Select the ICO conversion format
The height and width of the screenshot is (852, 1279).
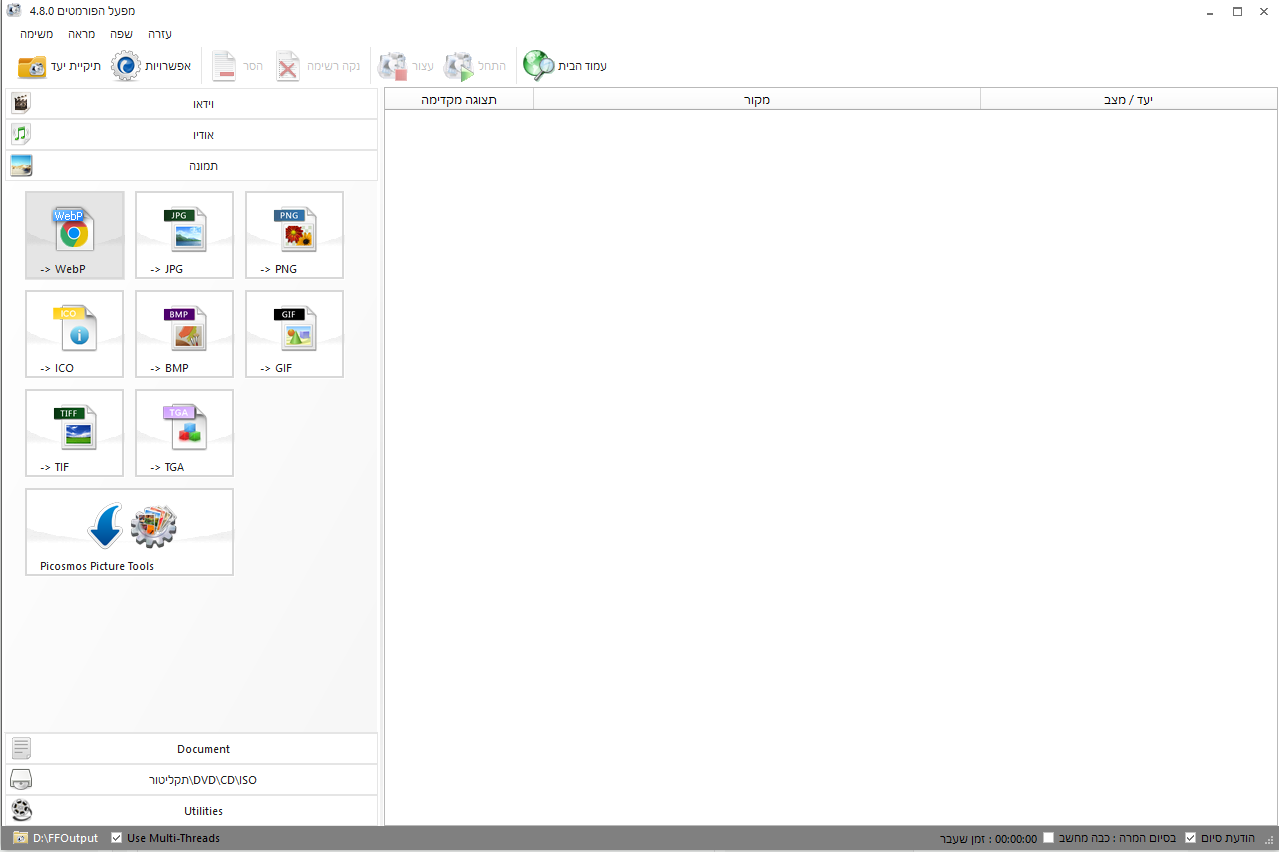[x=75, y=334]
